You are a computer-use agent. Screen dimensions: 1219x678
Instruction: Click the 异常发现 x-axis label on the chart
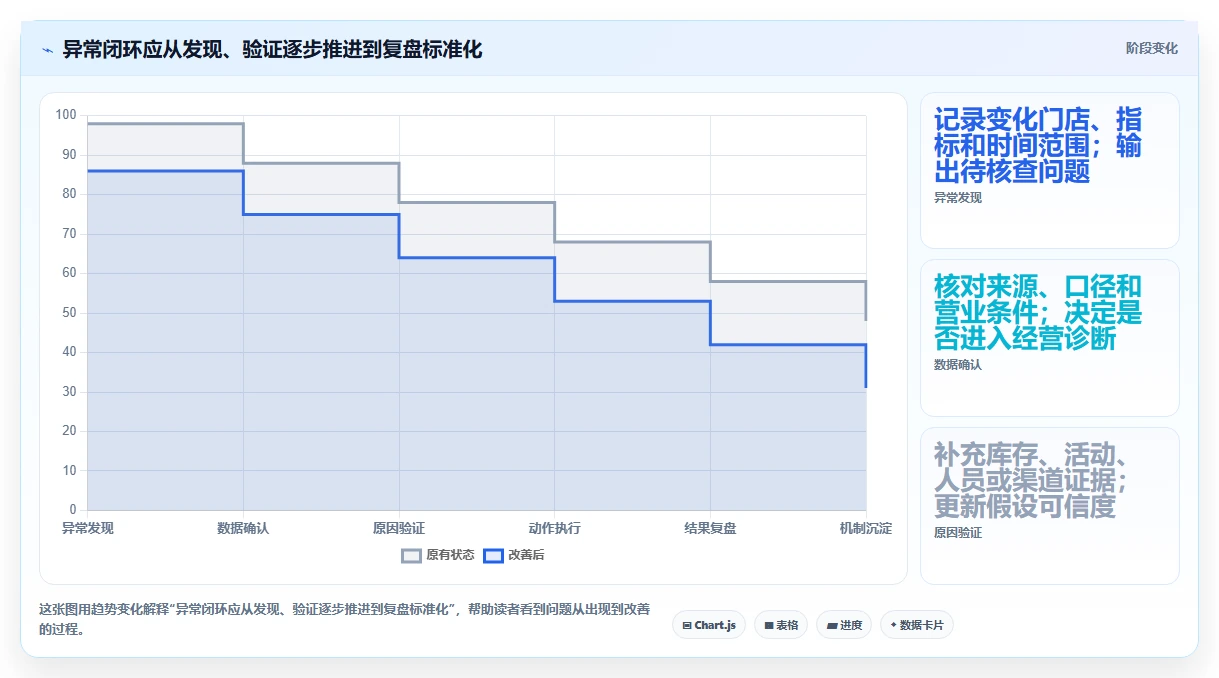88,528
